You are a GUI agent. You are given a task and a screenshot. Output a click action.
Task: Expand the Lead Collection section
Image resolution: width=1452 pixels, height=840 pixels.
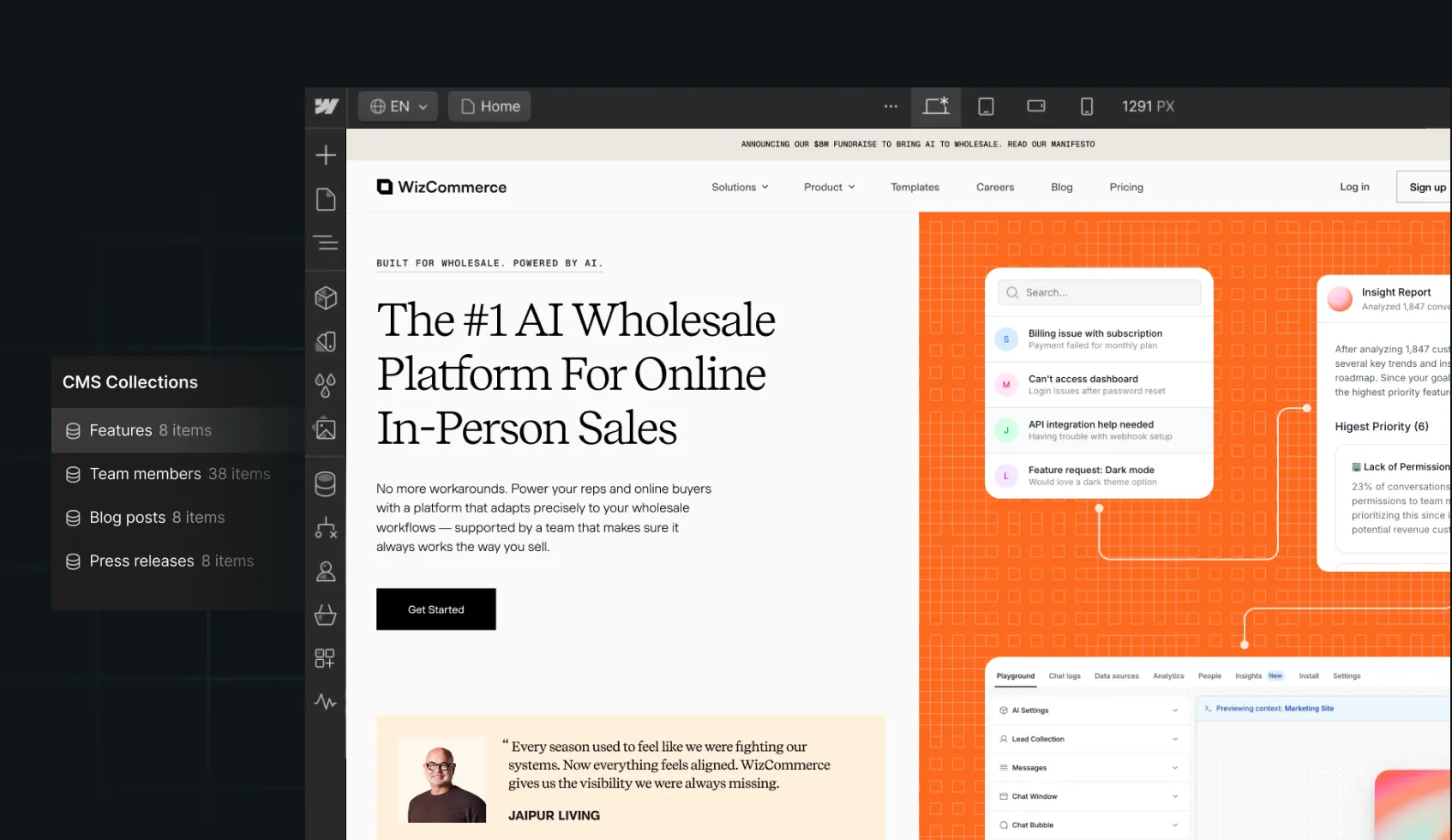[1089, 739]
